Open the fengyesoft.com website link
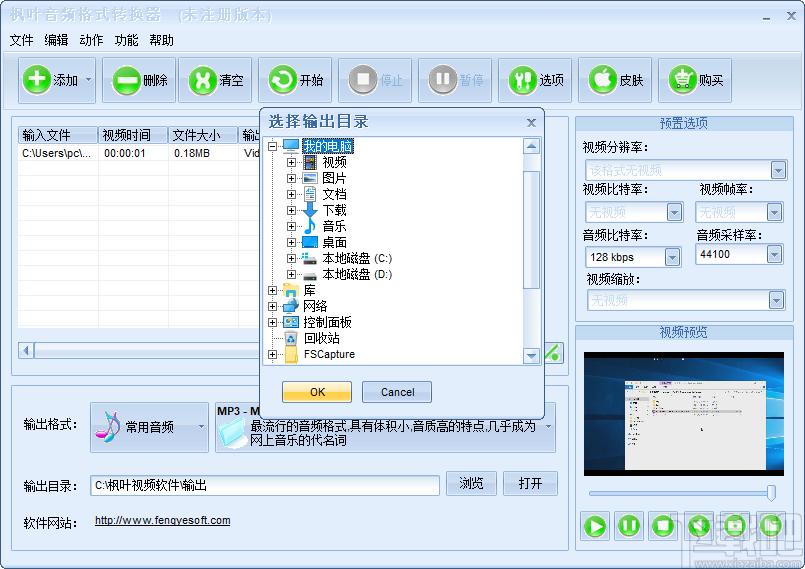The image size is (805, 569). tap(162, 520)
